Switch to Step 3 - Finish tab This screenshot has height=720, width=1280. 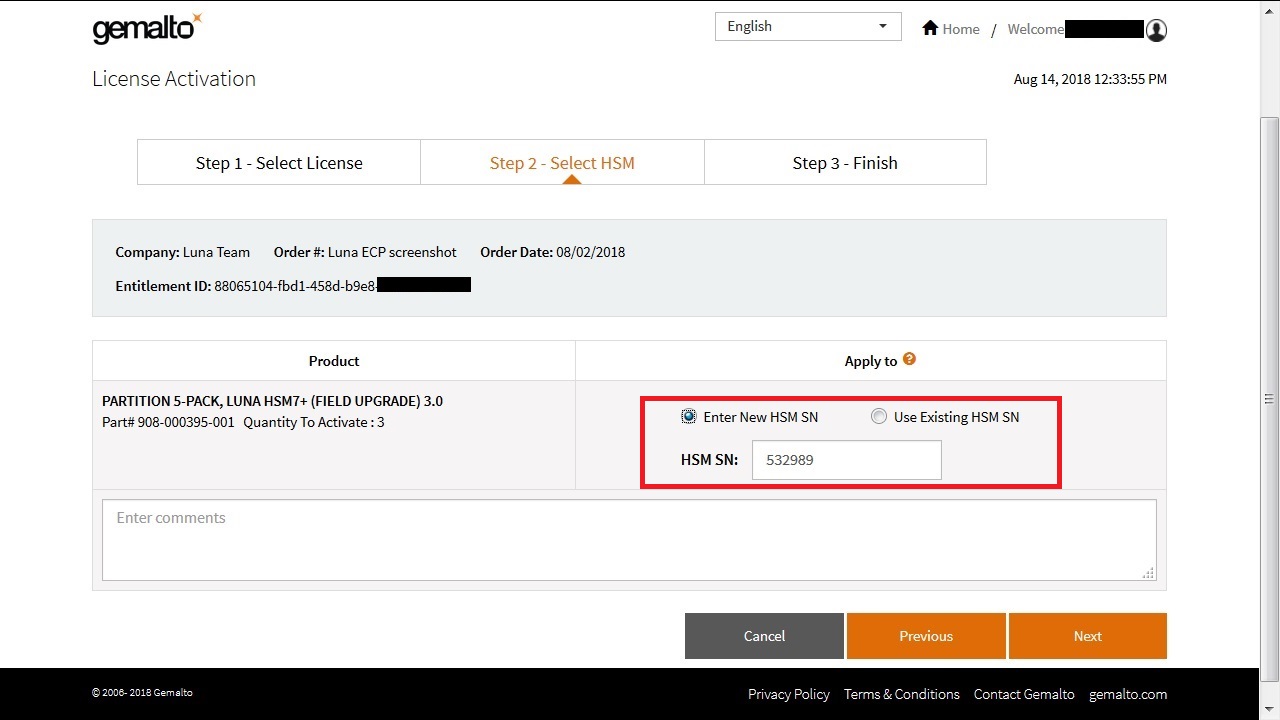coord(845,163)
